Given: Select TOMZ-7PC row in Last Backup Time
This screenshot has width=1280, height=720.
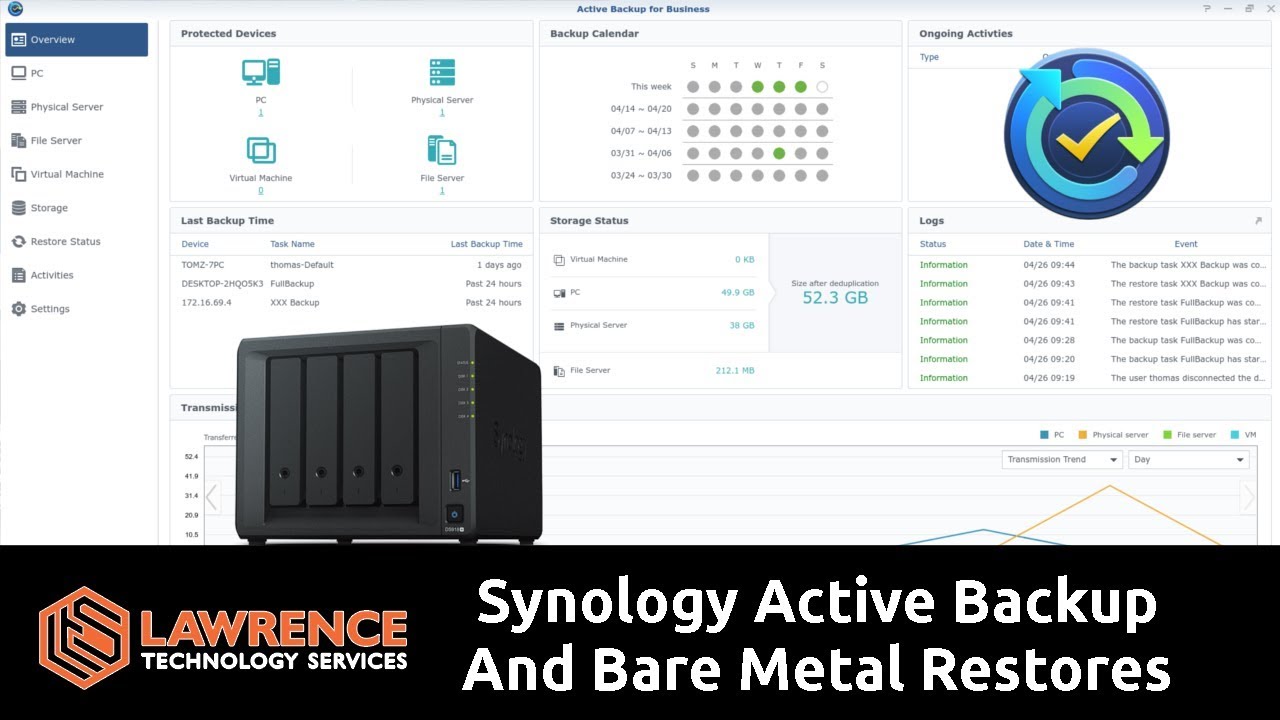Looking at the screenshot, I should click(351, 265).
